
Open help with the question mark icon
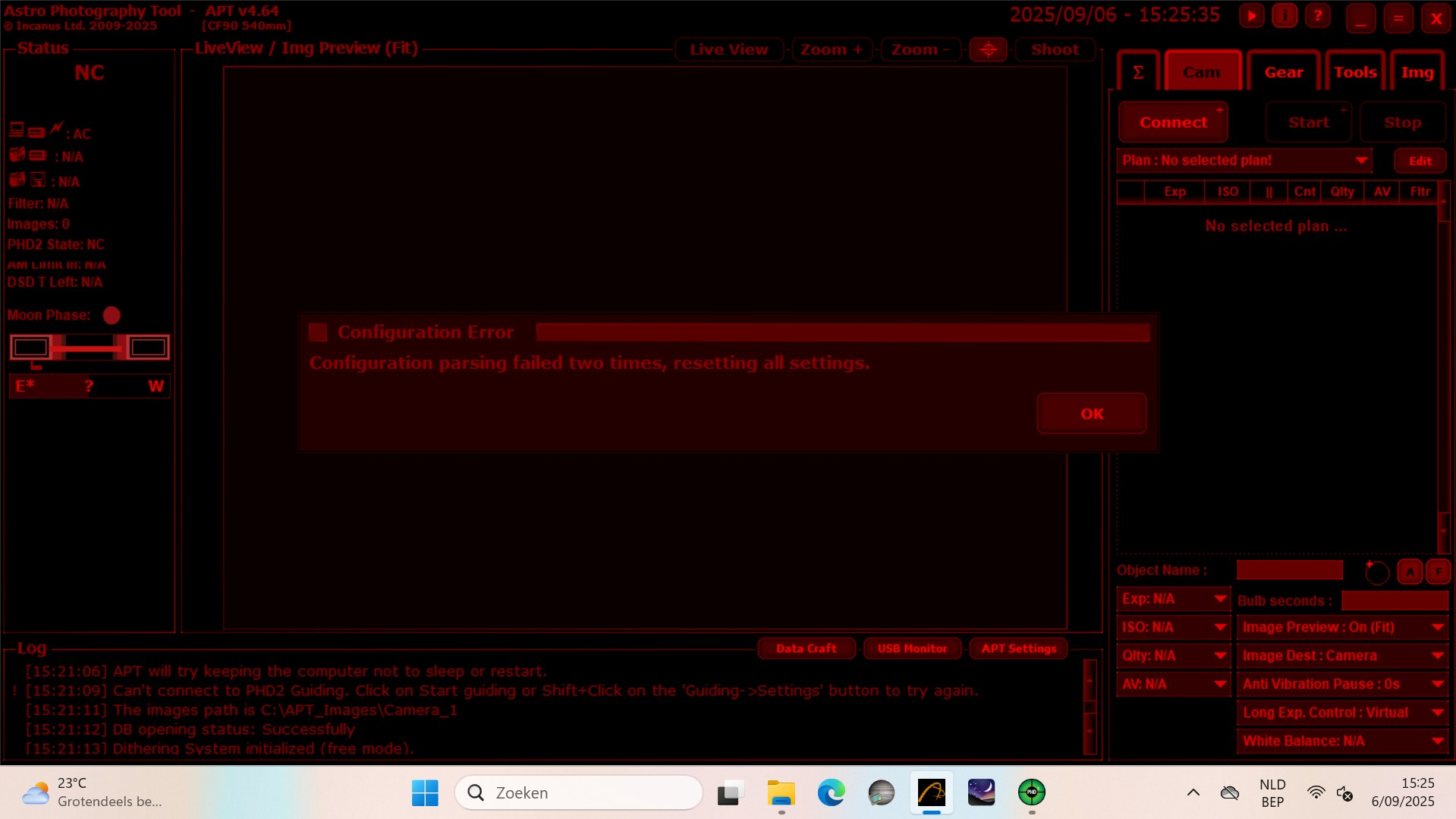1318,16
